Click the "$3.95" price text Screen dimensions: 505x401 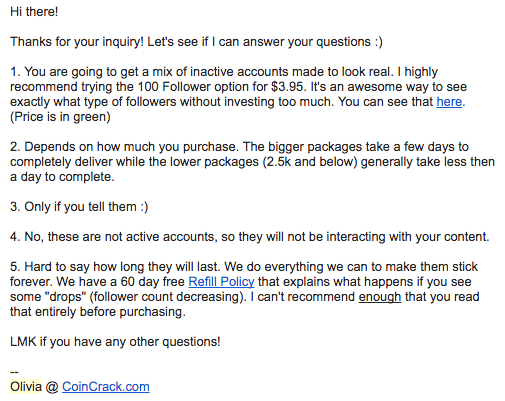pos(287,87)
